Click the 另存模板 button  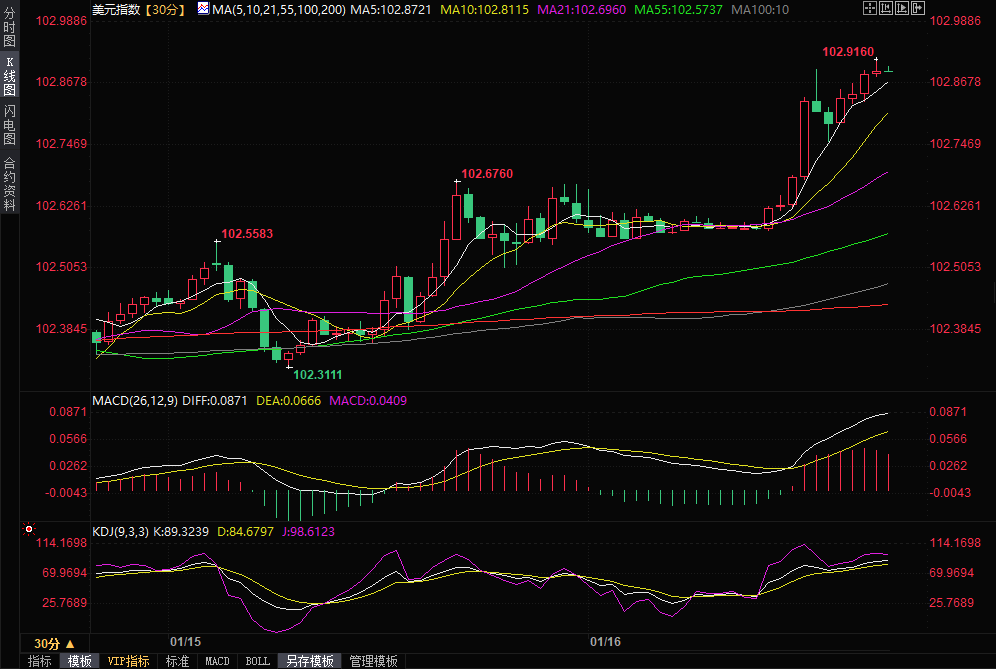pos(310,661)
